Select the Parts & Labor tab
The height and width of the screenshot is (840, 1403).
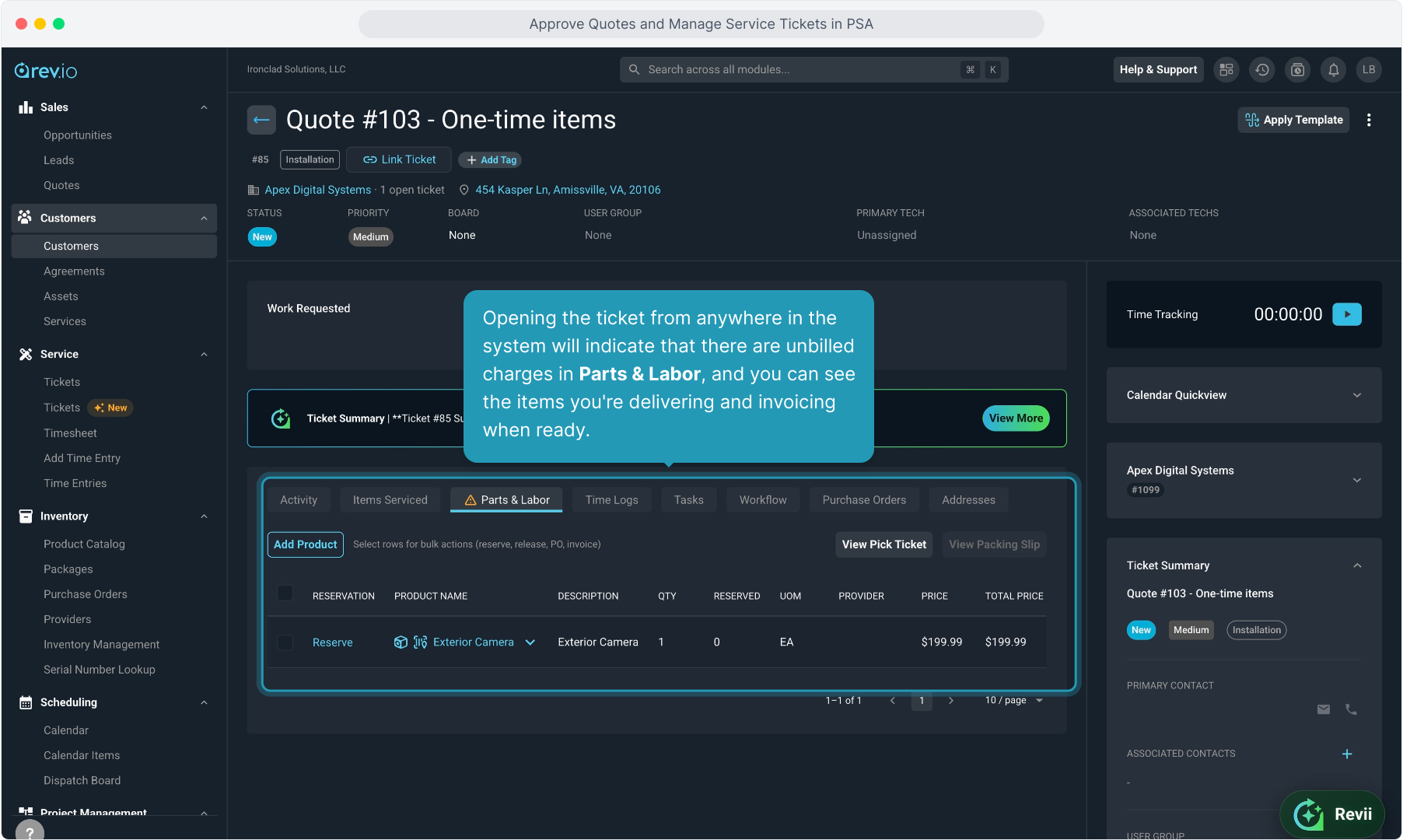pos(506,500)
